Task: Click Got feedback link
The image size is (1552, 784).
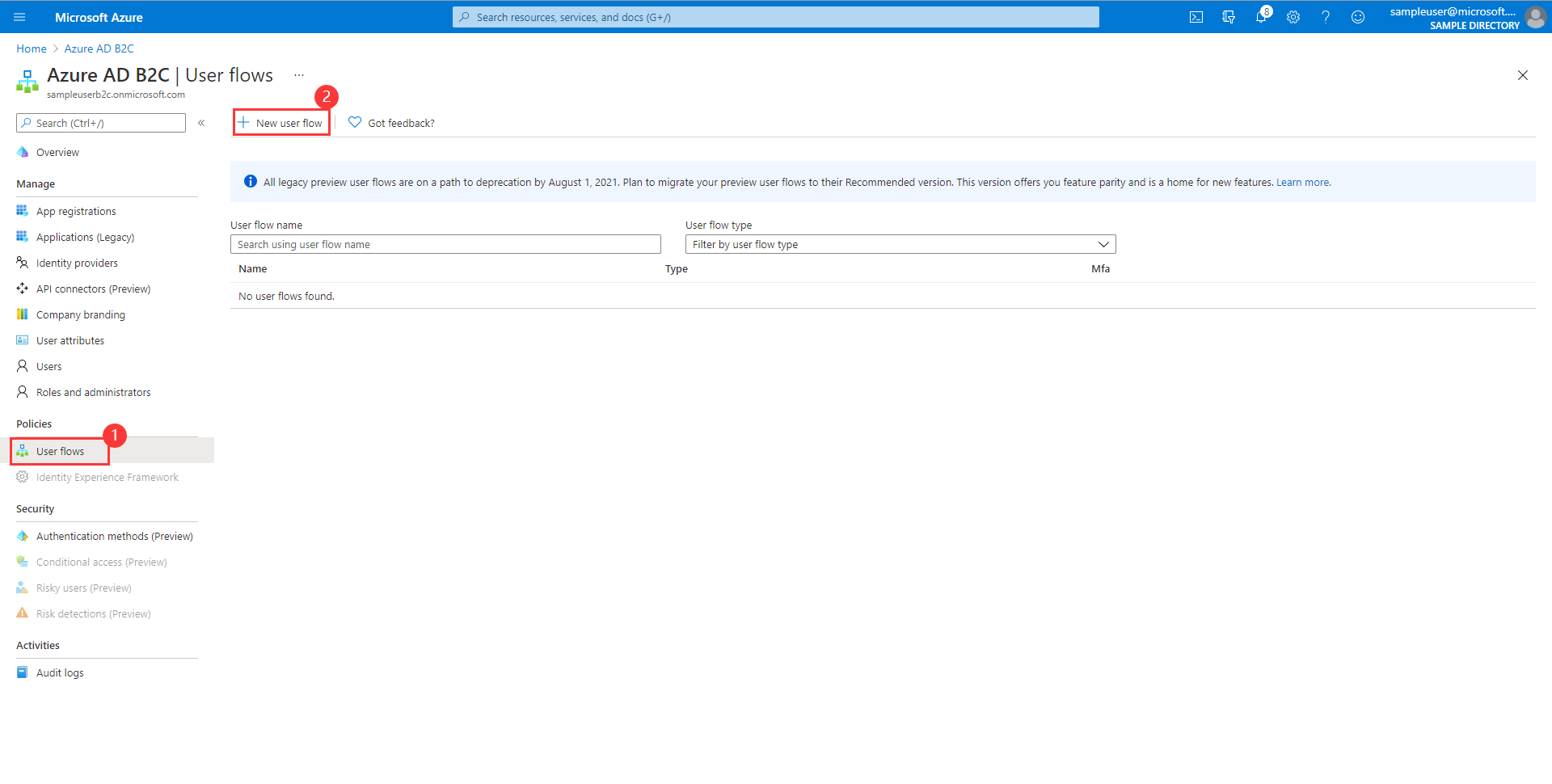Action: coord(401,123)
